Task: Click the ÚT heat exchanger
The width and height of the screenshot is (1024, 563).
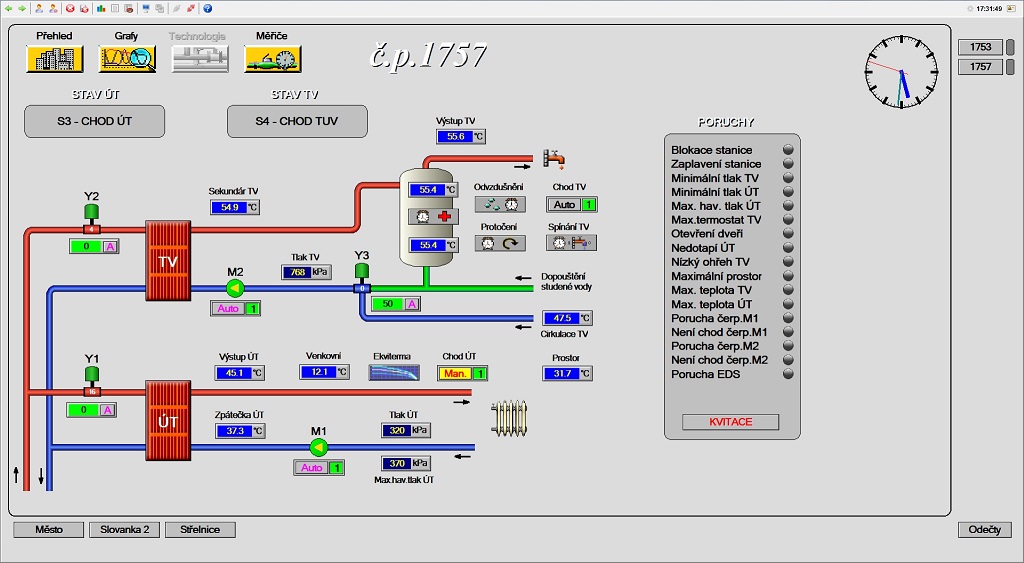Action: tap(168, 421)
